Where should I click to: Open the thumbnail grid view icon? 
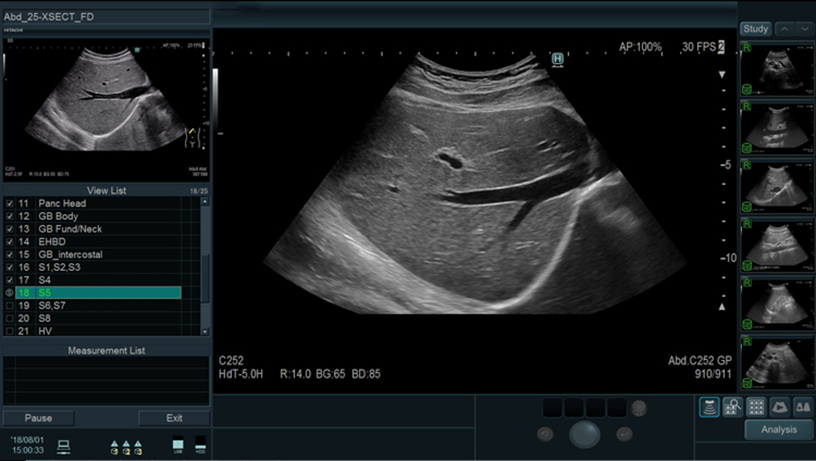[754, 406]
